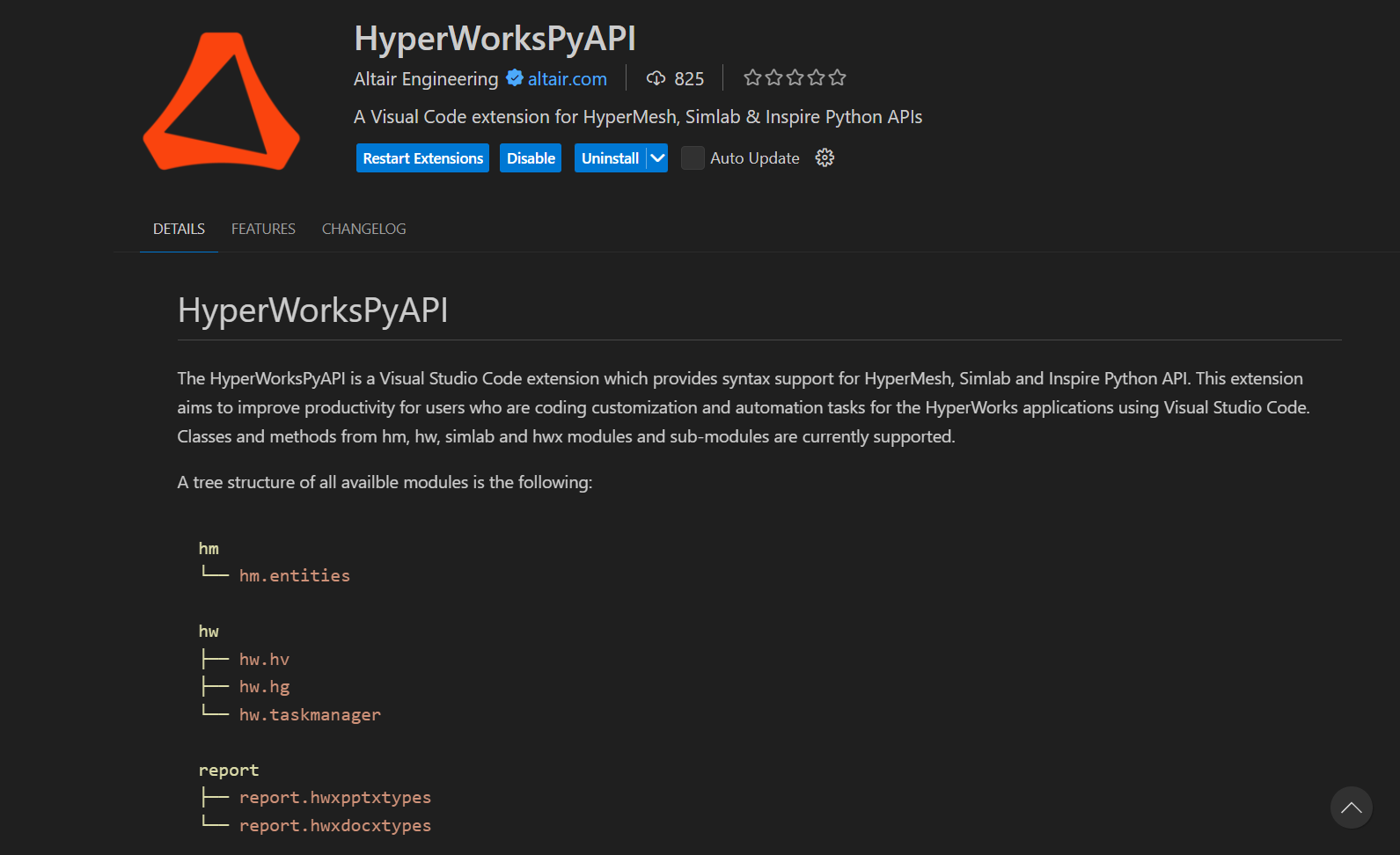The width and height of the screenshot is (1400, 855).
Task: Click the hw.taskmanager tree entry
Action: (x=310, y=715)
